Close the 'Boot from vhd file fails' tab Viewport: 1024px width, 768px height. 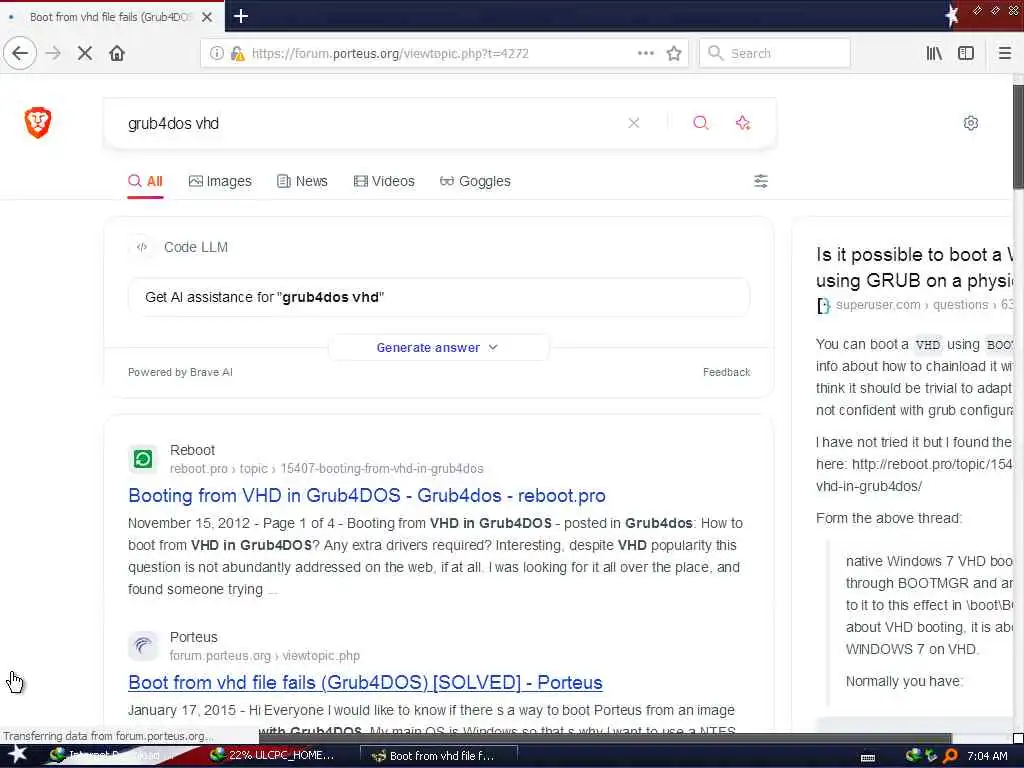coord(207,17)
